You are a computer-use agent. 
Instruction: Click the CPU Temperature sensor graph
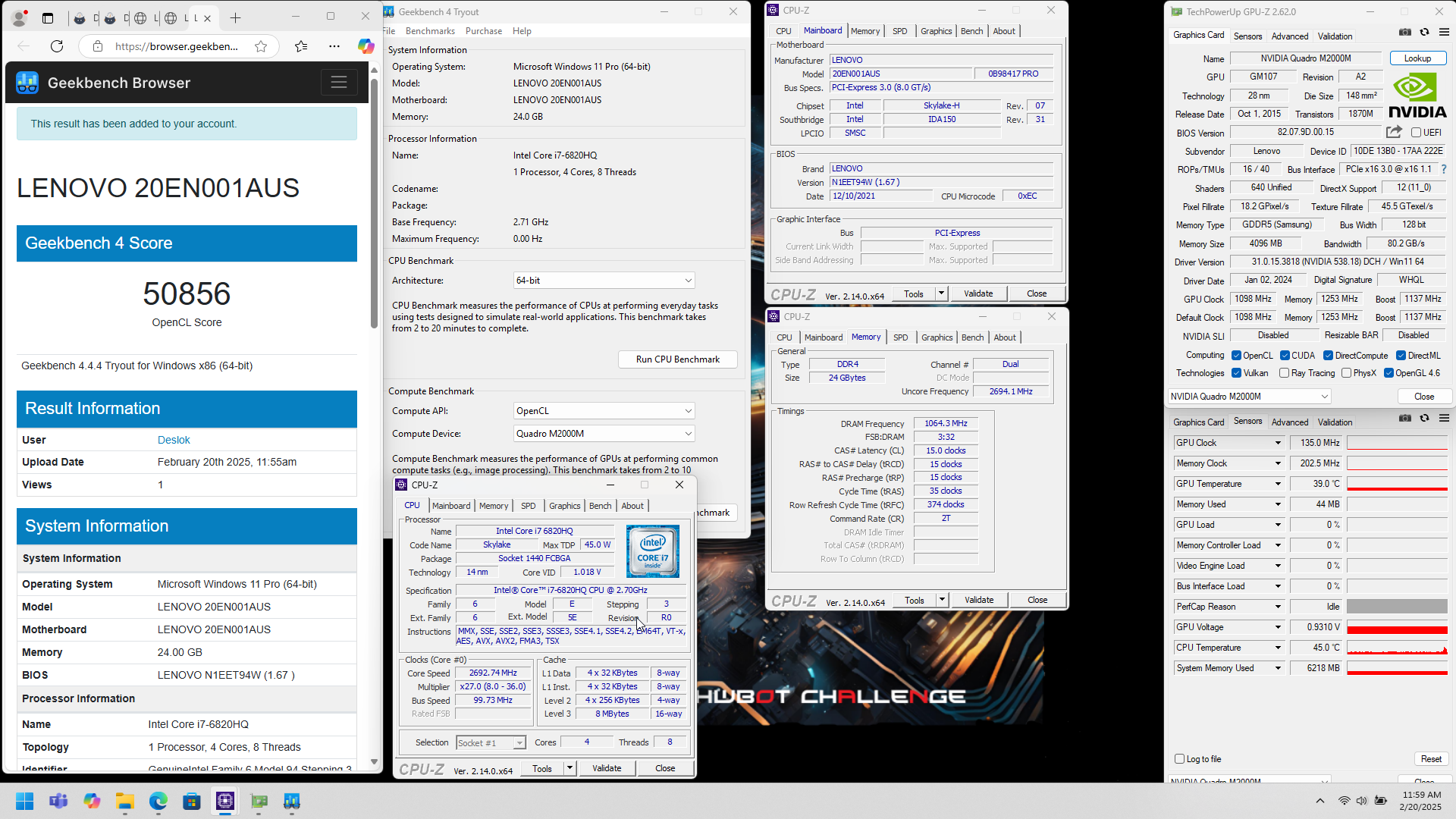(1397, 648)
